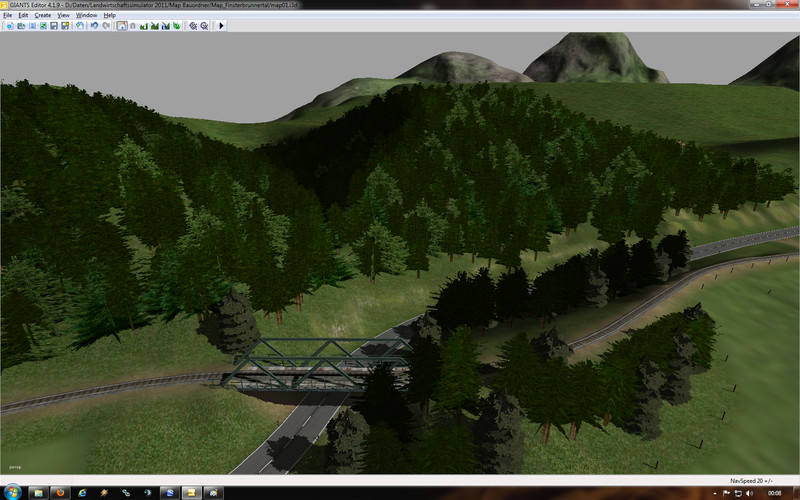The image size is (800, 500).
Task: Expand the hidden tray icons arrow
Action: click(714, 493)
